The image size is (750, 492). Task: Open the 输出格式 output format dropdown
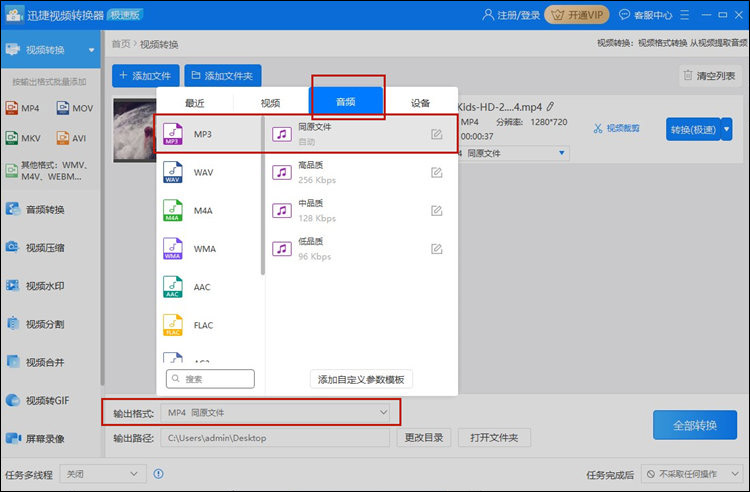click(x=275, y=413)
